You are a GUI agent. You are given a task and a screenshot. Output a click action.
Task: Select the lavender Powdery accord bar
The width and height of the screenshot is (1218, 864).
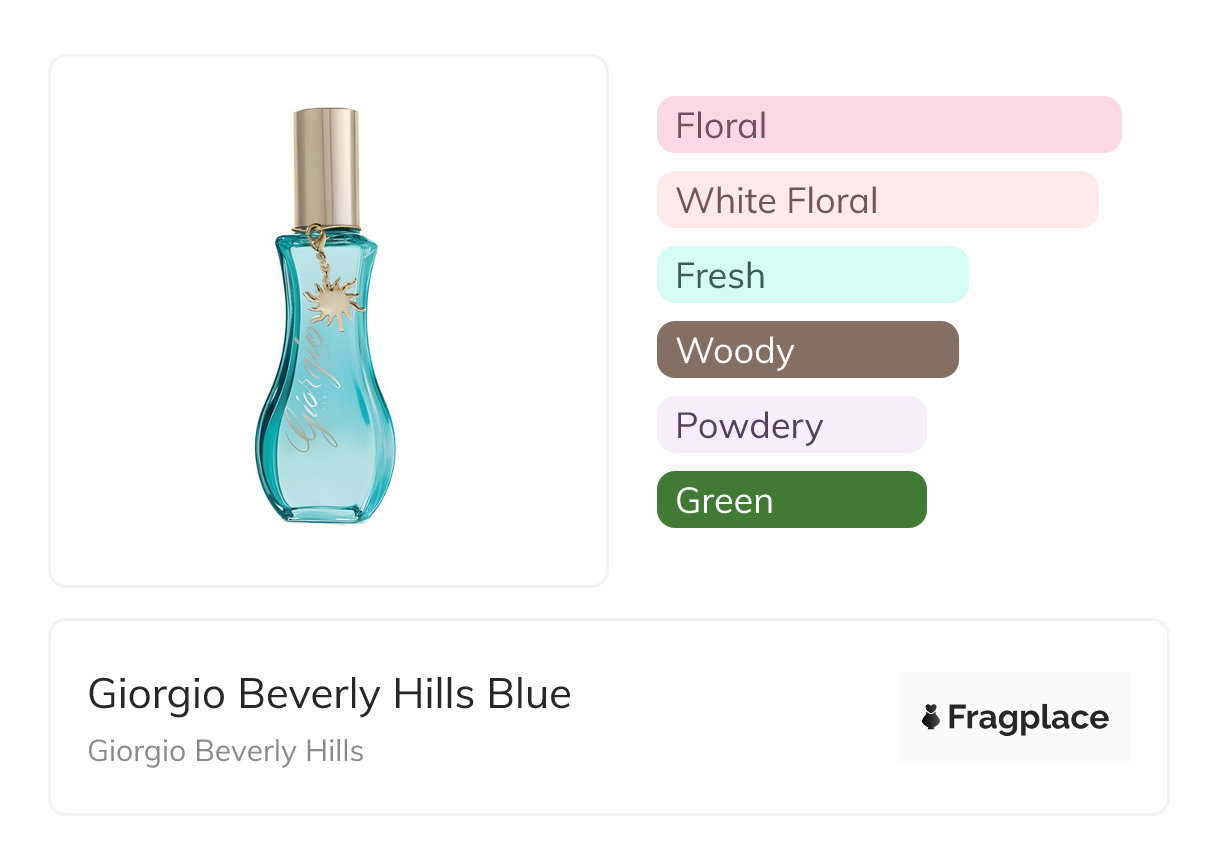791,425
